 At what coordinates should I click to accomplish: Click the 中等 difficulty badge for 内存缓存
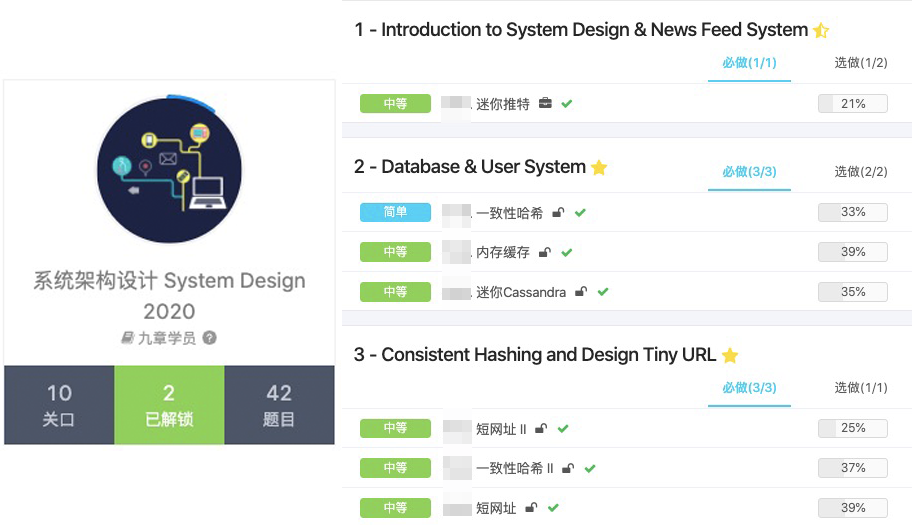[x=396, y=252]
